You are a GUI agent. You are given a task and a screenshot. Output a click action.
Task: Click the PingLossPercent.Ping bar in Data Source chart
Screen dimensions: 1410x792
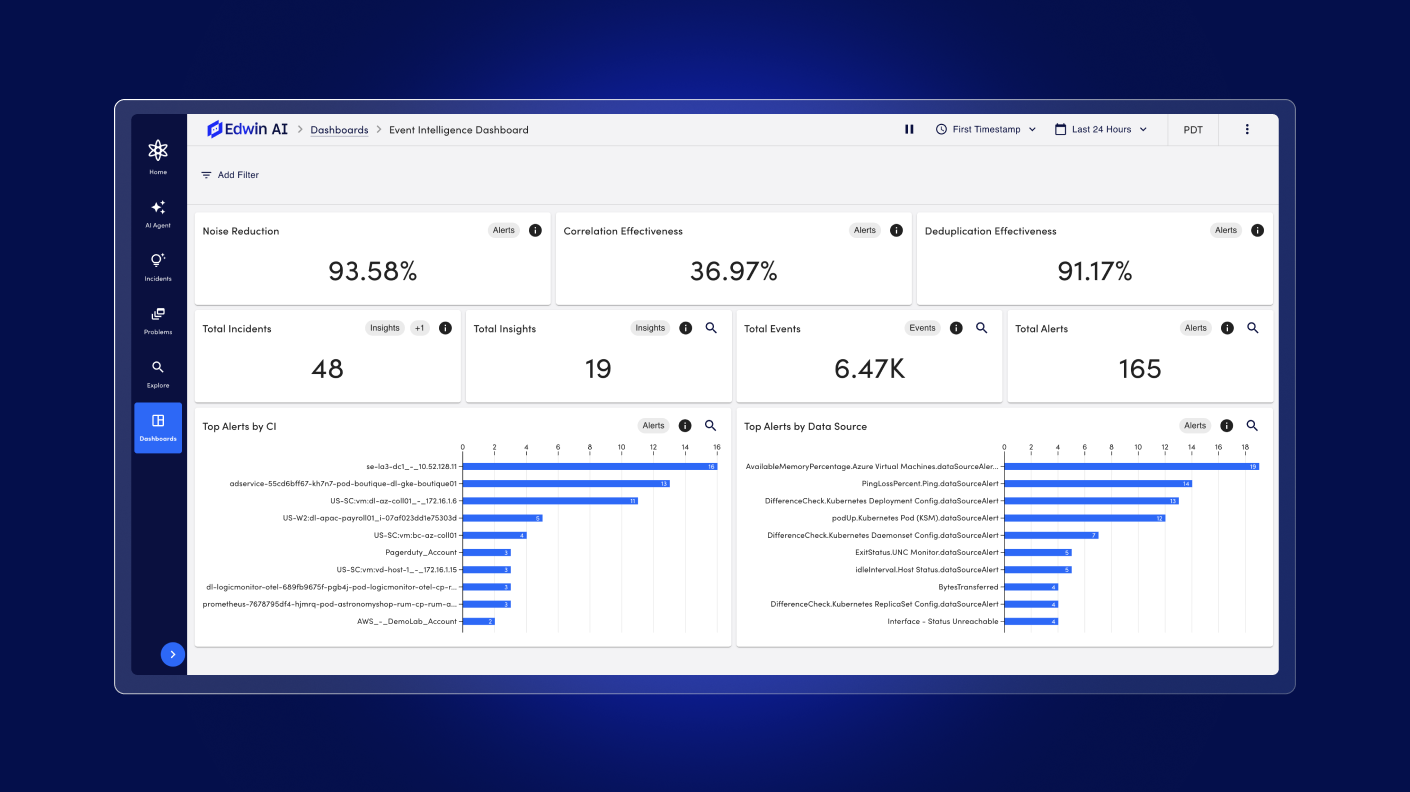[x=1098, y=484]
